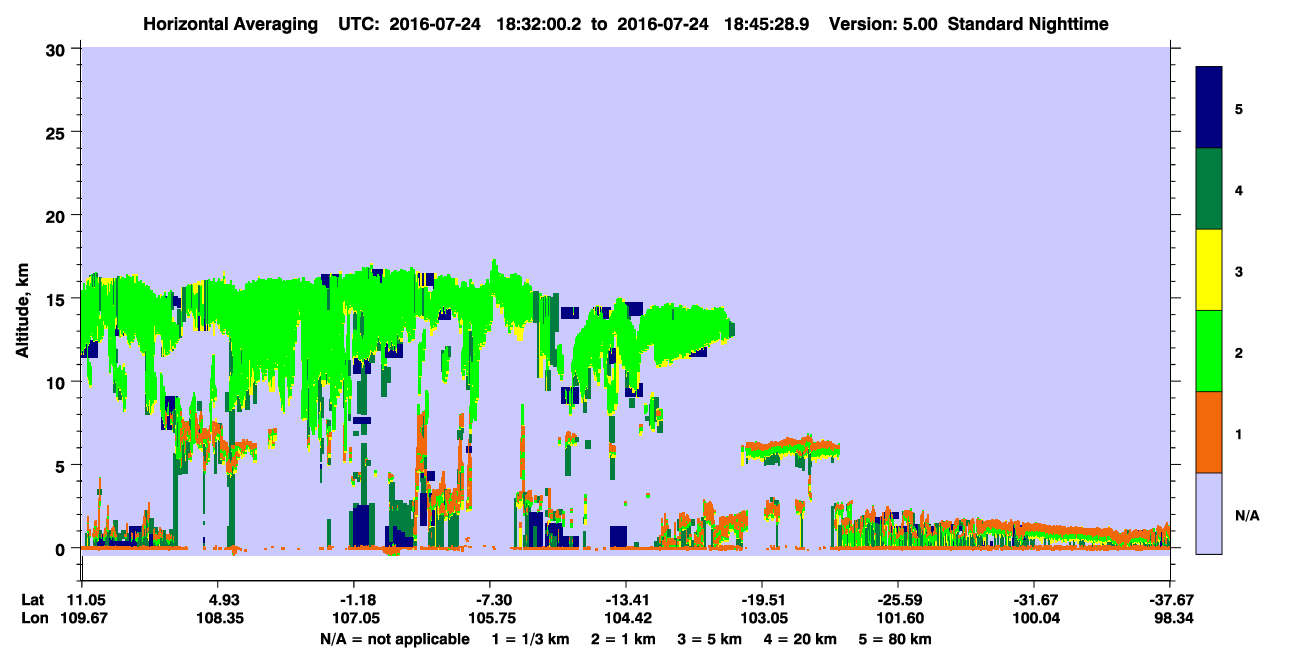The width and height of the screenshot is (1300, 667).
Task: Click legend entry '1 = 1/3 km'
Action: click(533, 639)
